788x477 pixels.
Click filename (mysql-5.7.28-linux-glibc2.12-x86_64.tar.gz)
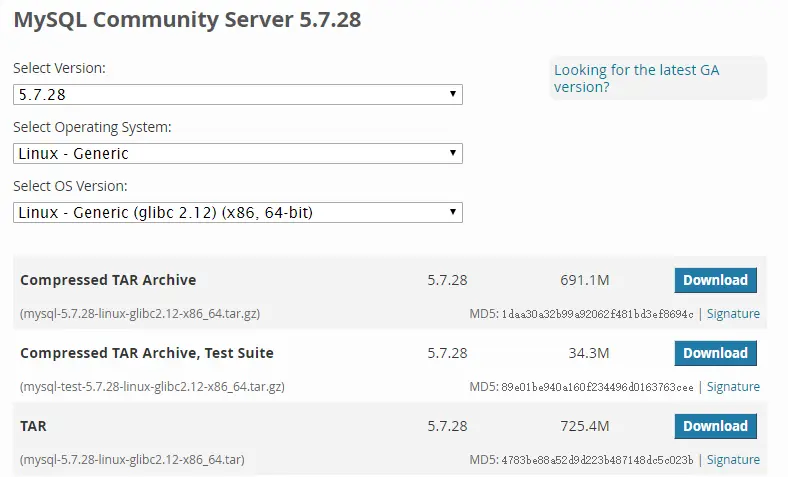tap(140, 314)
